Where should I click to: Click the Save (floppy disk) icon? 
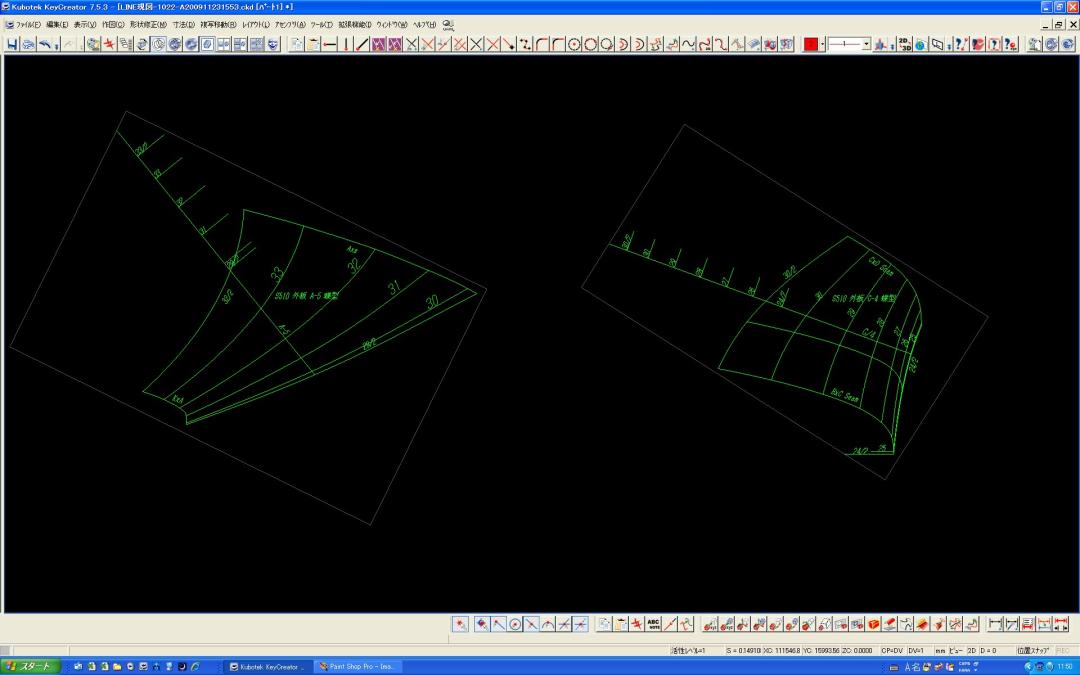coord(12,44)
